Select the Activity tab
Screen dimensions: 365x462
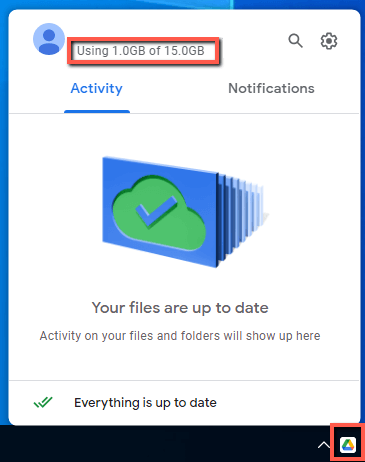click(97, 89)
